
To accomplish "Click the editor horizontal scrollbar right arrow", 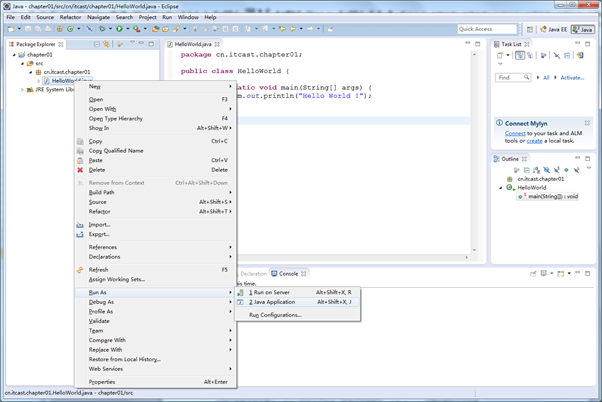I will click(466, 257).
